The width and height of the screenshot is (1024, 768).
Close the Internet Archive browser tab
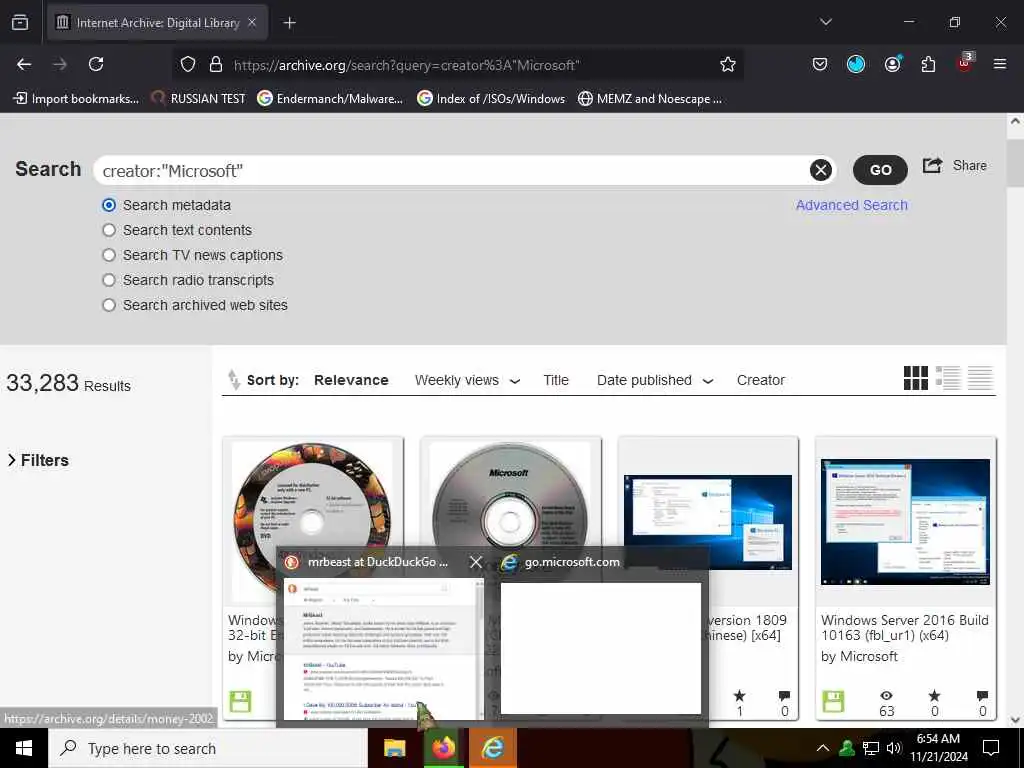click(252, 23)
